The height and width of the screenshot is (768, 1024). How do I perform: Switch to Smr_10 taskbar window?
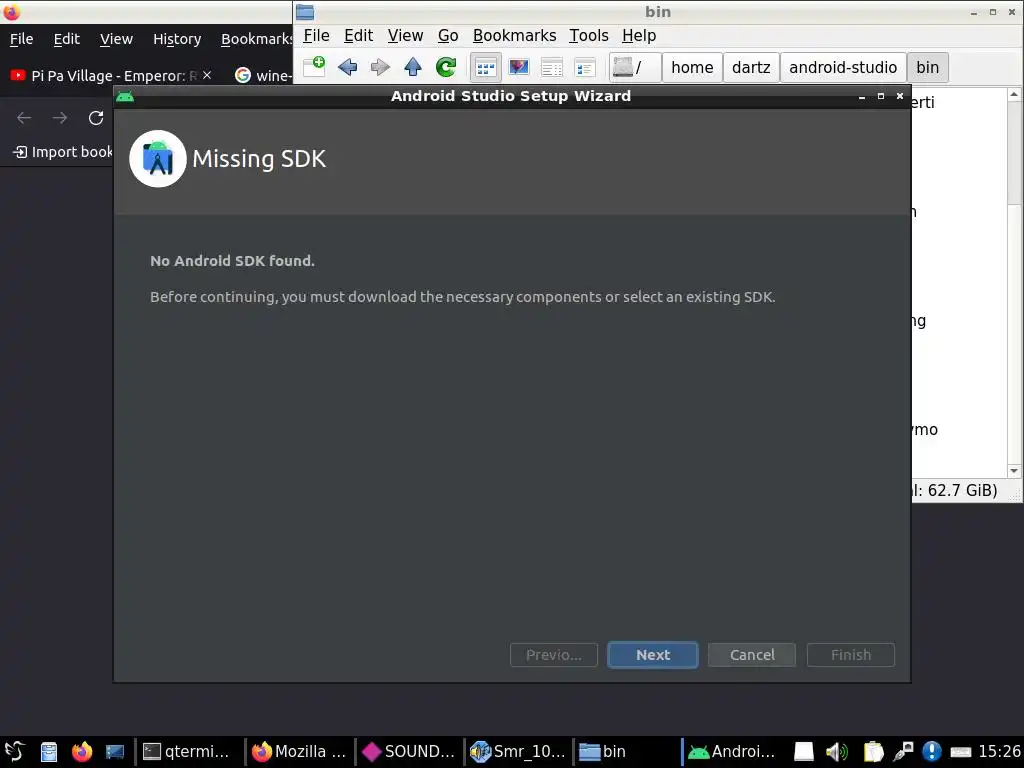[519, 751]
